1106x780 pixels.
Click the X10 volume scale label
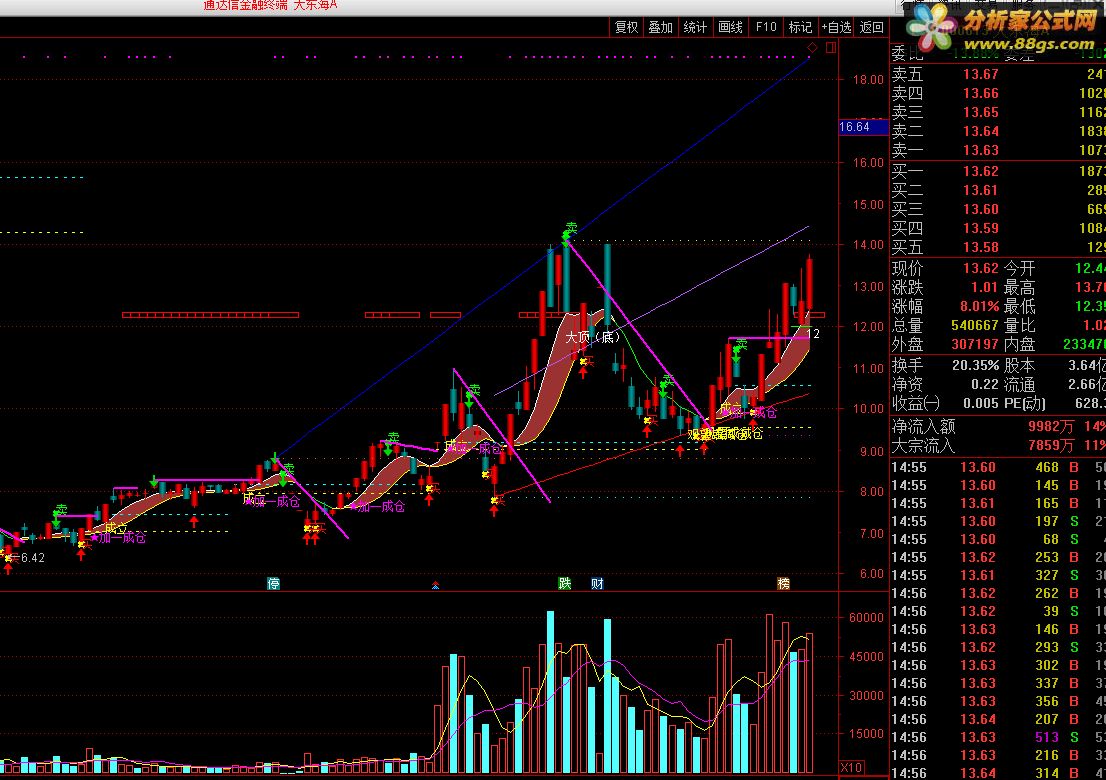point(851,767)
